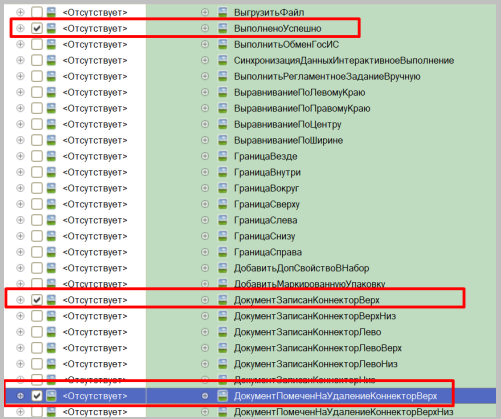Check the ВыравниваниеПоШирине row checkbox
The image size is (501, 419).
pos(37,140)
